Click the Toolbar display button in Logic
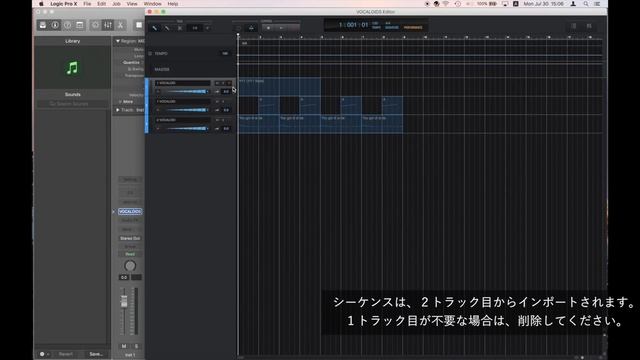640x360 pixels. point(80,25)
